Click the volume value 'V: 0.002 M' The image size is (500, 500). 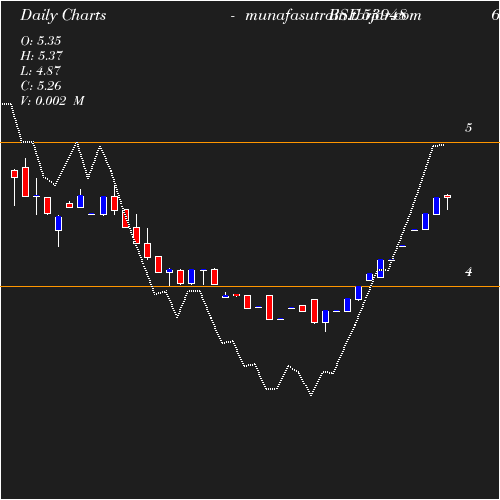click(x=52, y=101)
